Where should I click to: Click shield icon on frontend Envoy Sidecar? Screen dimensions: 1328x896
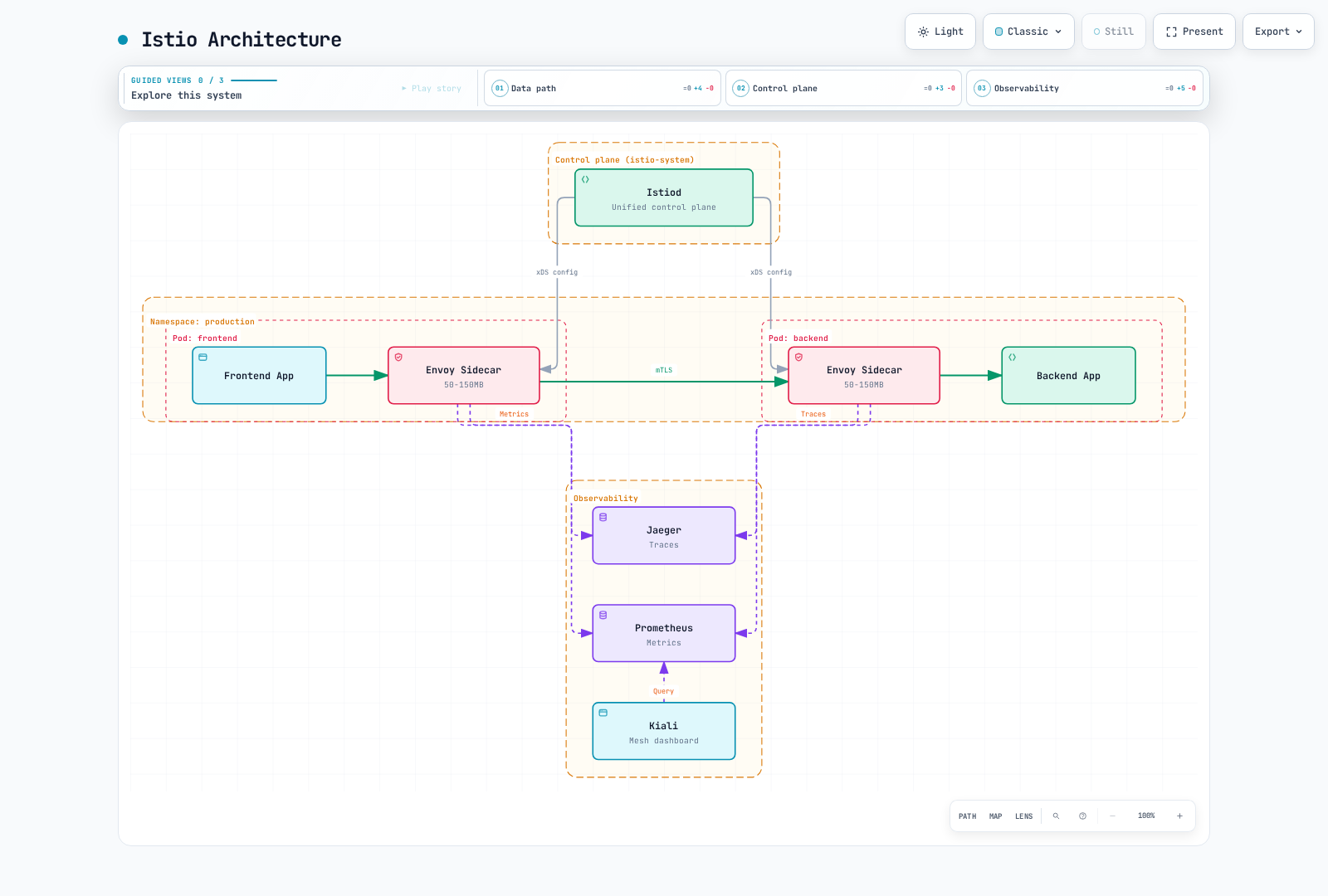pyautogui.click(x=398, y=358)
